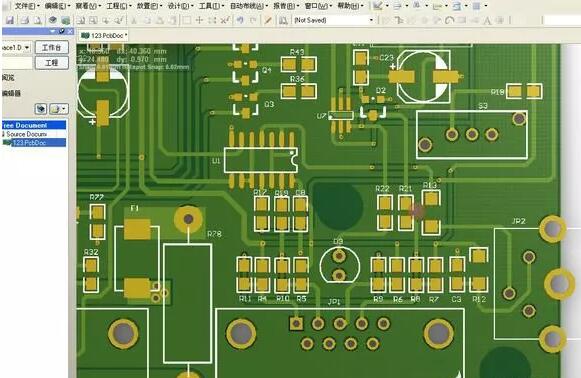The width and height of the screenshot is (581, 378).
Task: Select the 123.PcbDoc document tab
Action: click(x=104, y=36)
